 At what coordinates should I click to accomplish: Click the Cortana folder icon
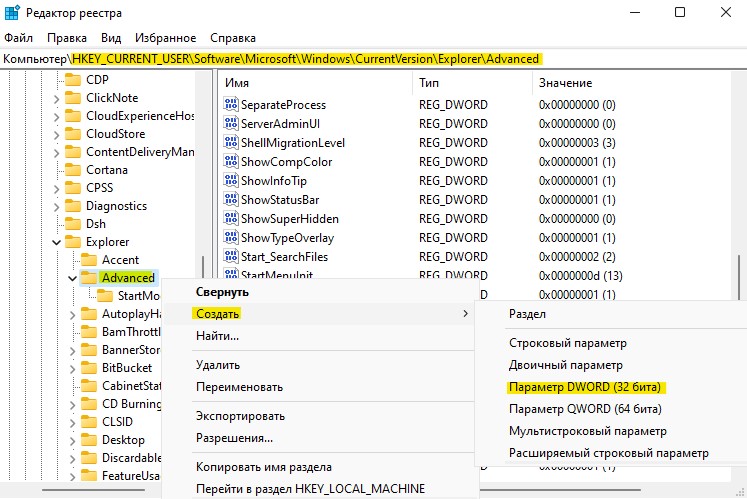(x=73, y=170)
